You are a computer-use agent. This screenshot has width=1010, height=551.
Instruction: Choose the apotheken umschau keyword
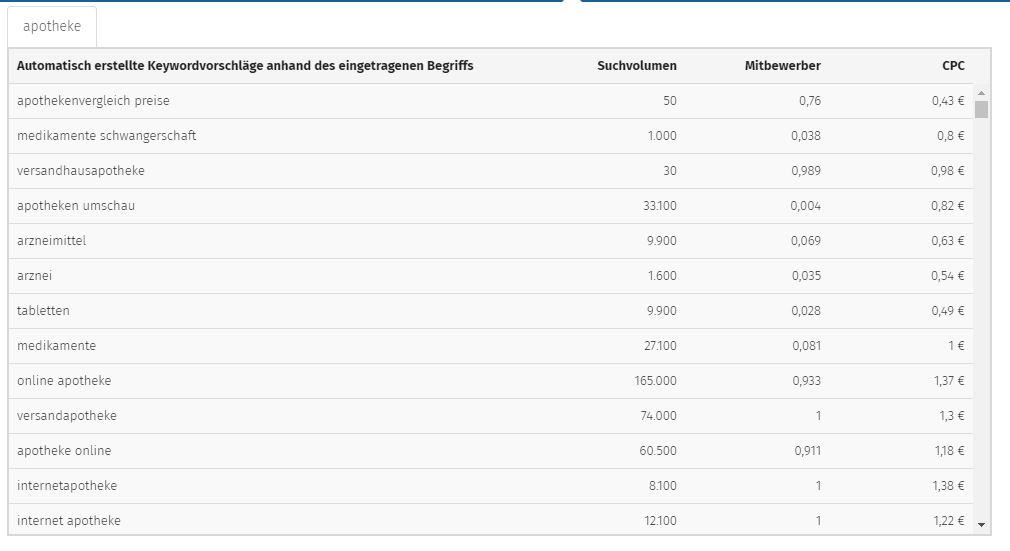[x=76, y=206]
